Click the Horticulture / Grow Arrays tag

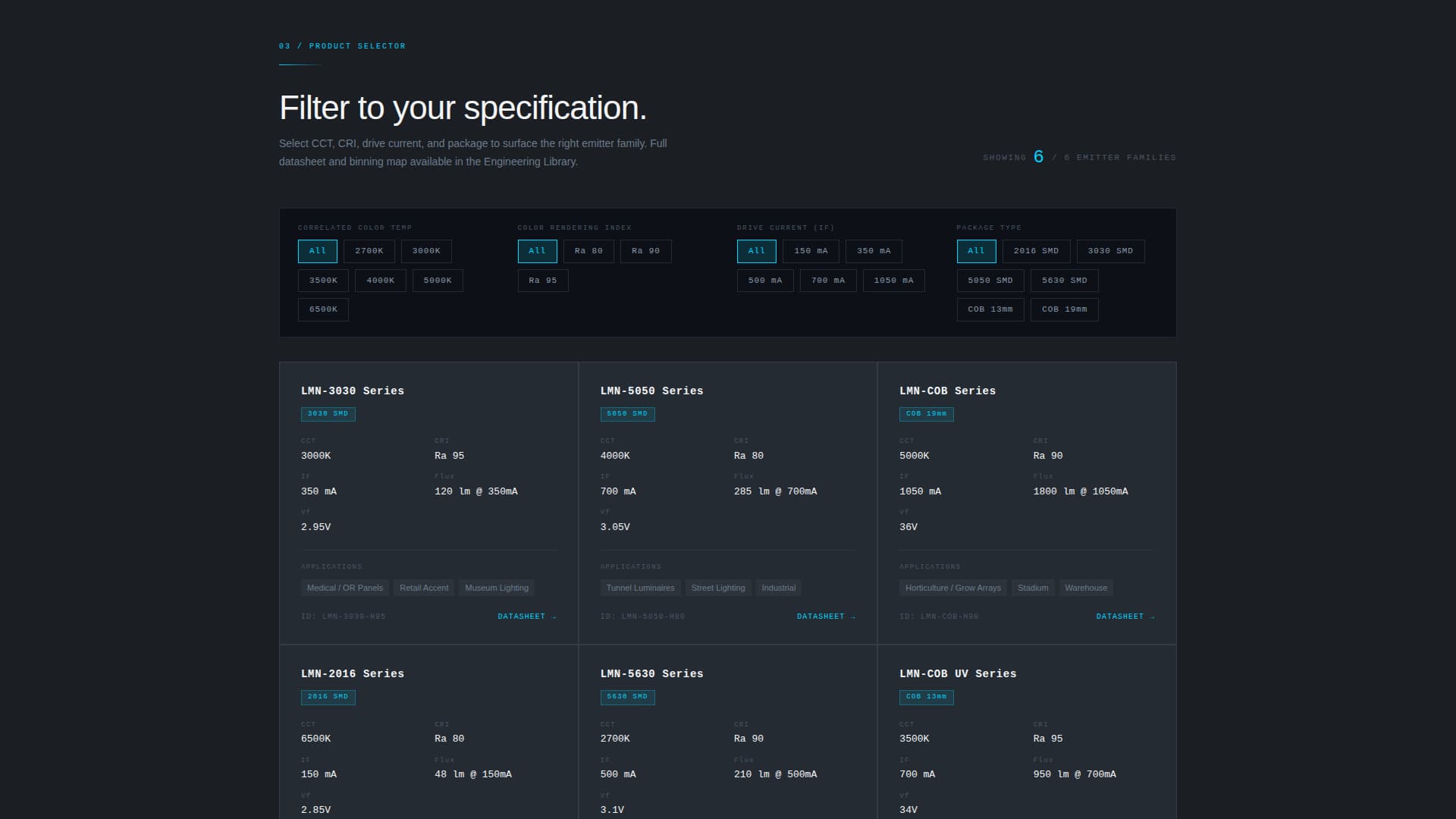tap(952, 588)
